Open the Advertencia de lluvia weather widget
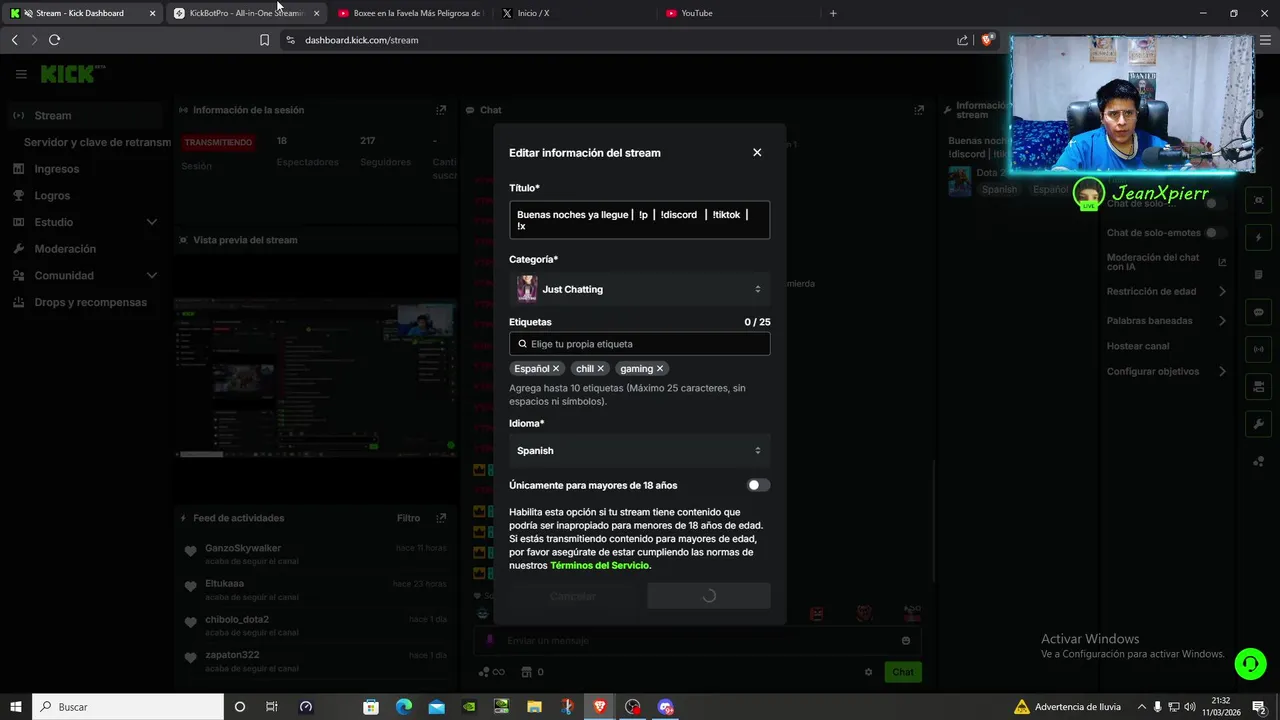The image size is (1280, 720). [x=1067, y=707]
